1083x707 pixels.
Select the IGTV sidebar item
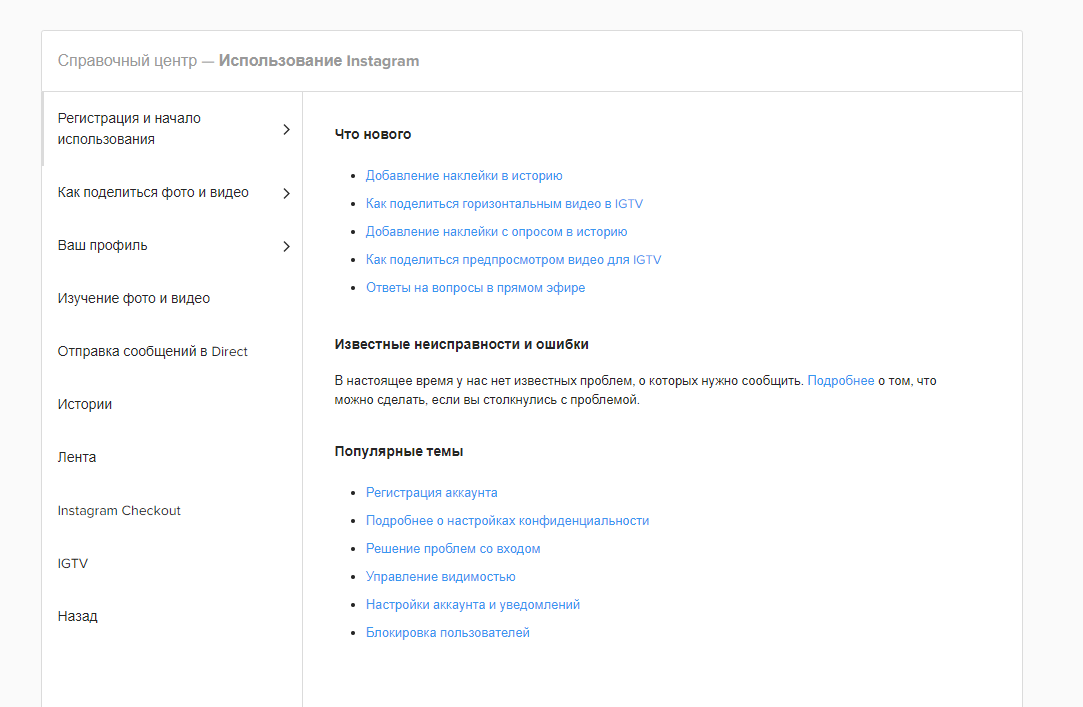(73, 563)
